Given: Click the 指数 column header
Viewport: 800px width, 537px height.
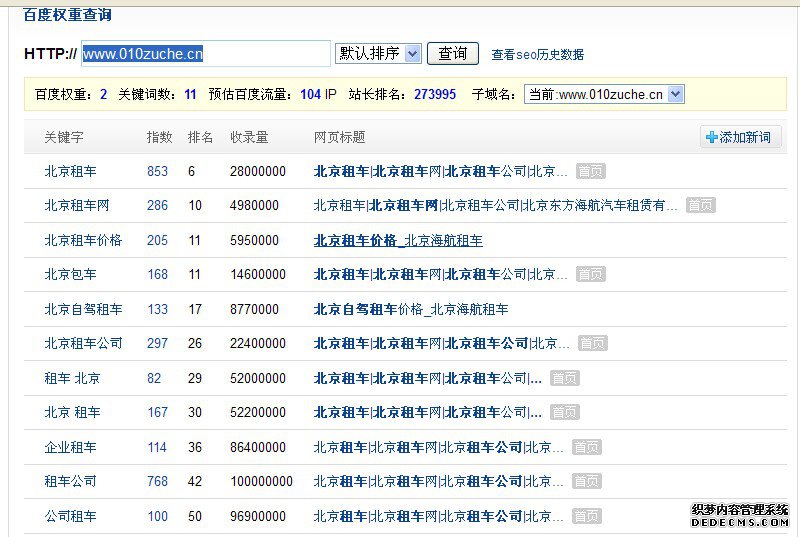Looking at the screenshot, I should point(159,137).
